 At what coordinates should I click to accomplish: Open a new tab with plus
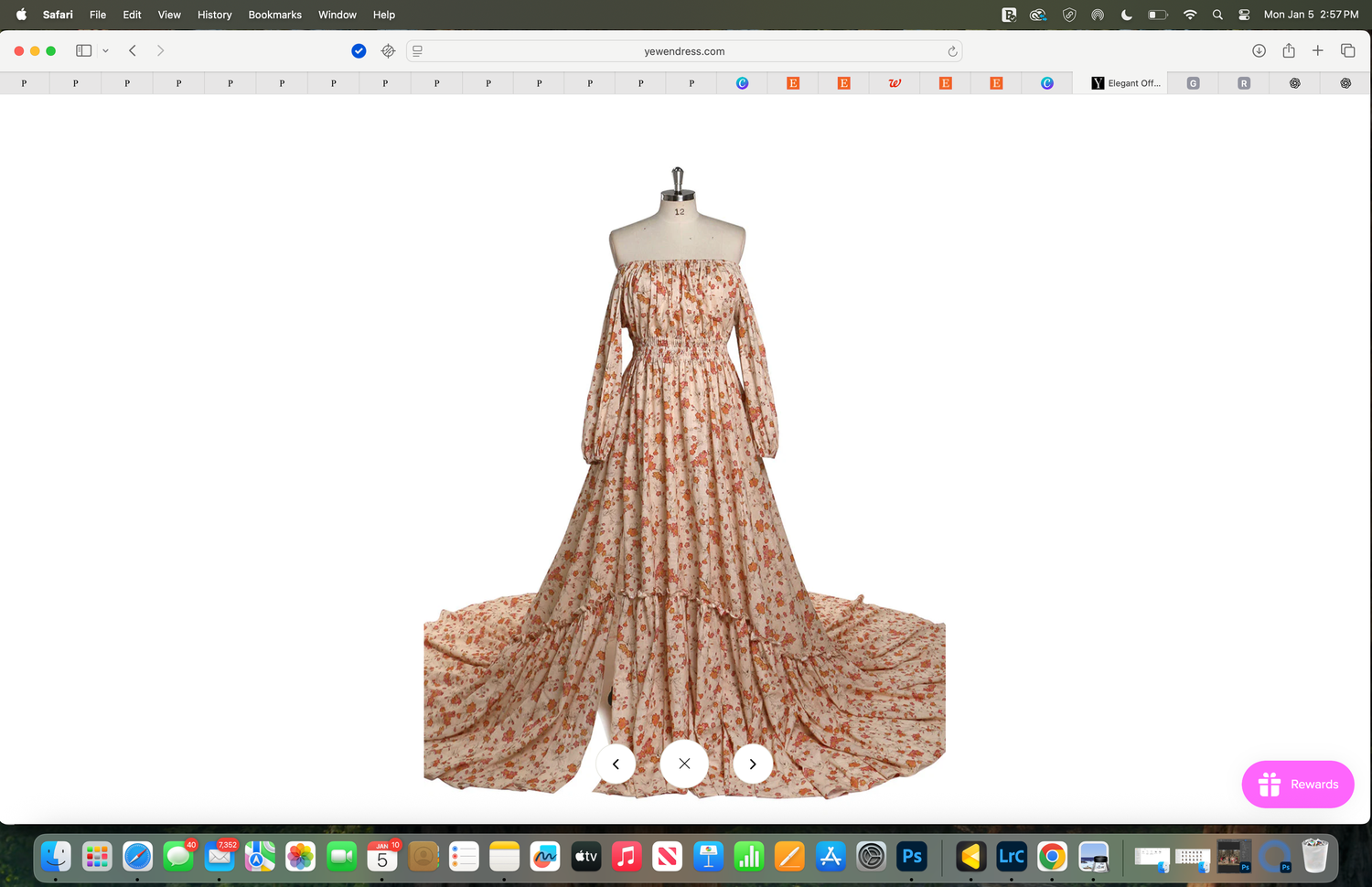coord(1317,51)
